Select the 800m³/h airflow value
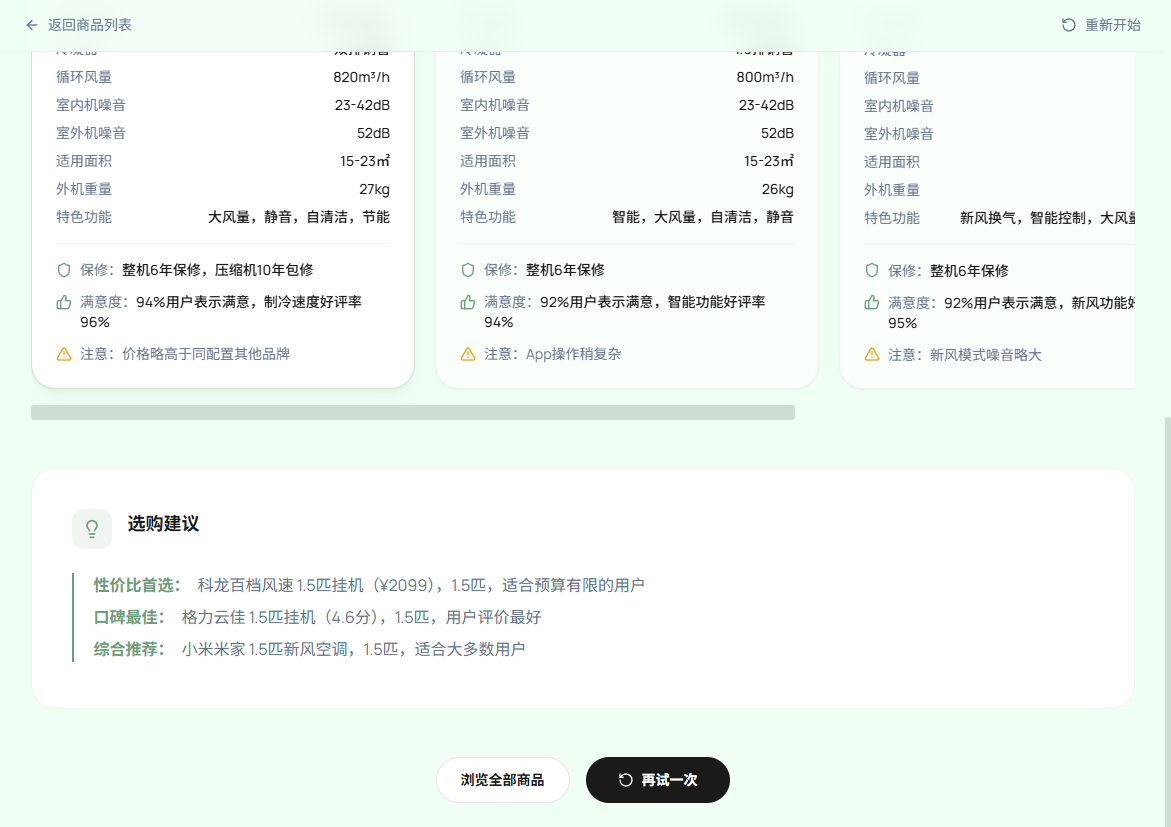This screenshot has height=827, width=1171. point(765,77)
